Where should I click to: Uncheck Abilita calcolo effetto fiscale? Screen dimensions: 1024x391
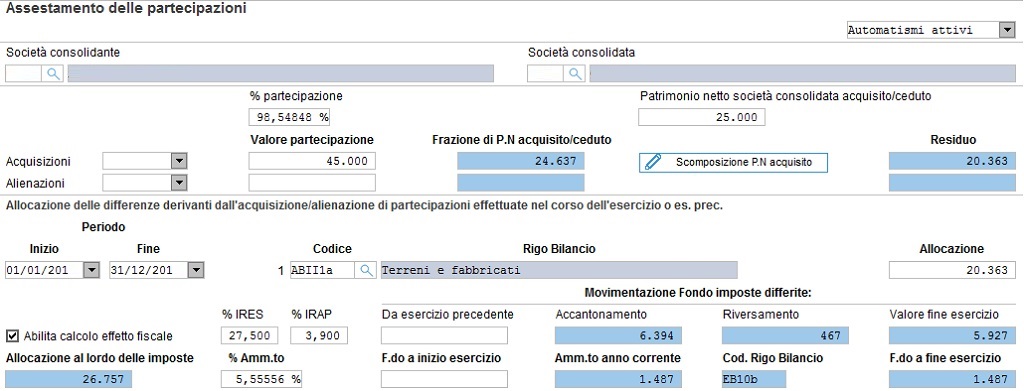pos(12,336)
